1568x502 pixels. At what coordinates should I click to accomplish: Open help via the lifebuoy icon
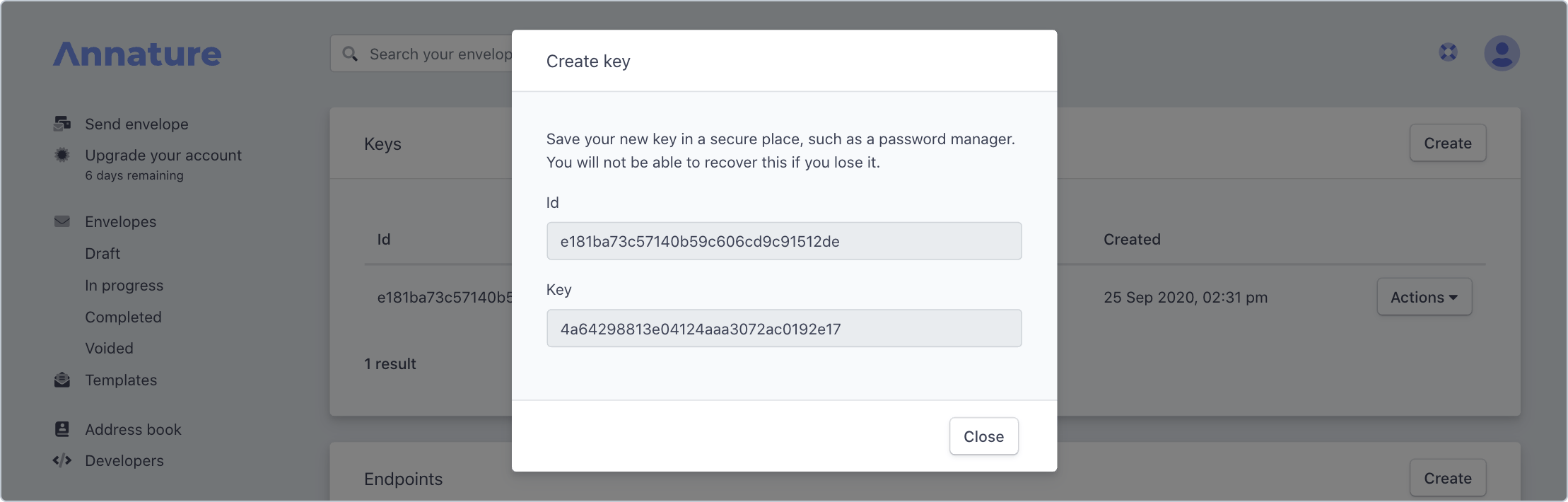[1448, 52]
